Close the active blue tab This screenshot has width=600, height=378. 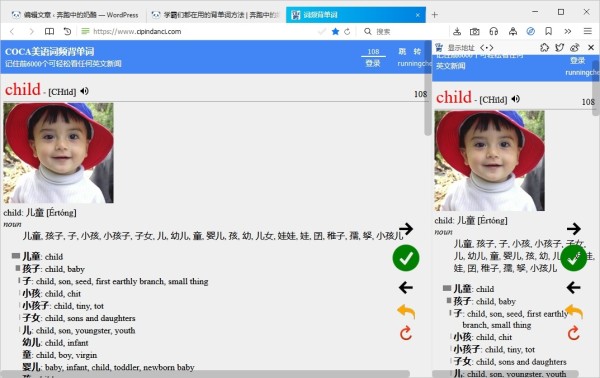tap(417, 15)
